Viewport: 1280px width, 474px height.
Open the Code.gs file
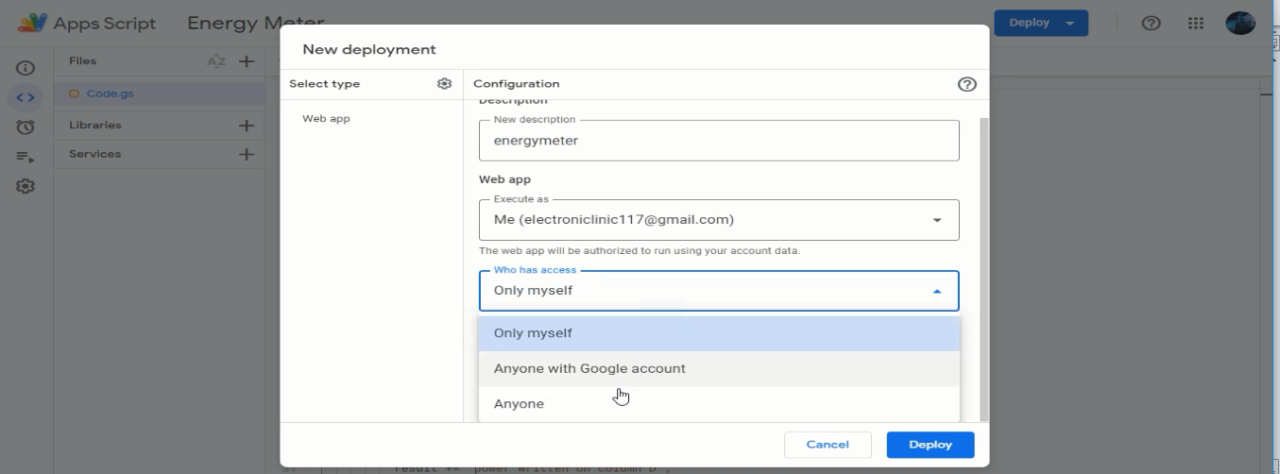click(110, 93)
